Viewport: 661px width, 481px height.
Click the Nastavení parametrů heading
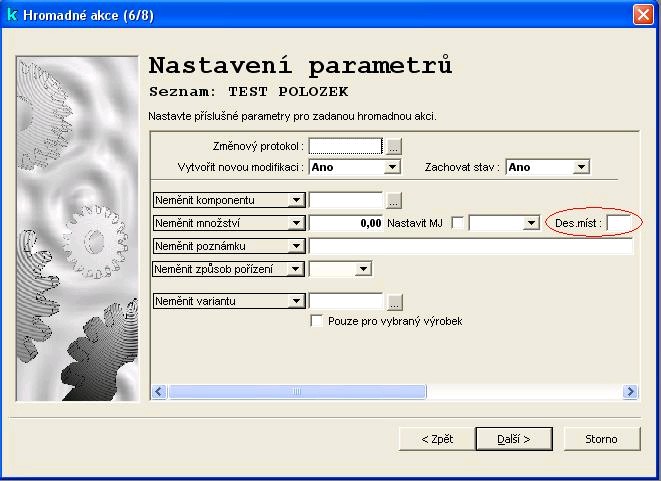coord(300,66)
